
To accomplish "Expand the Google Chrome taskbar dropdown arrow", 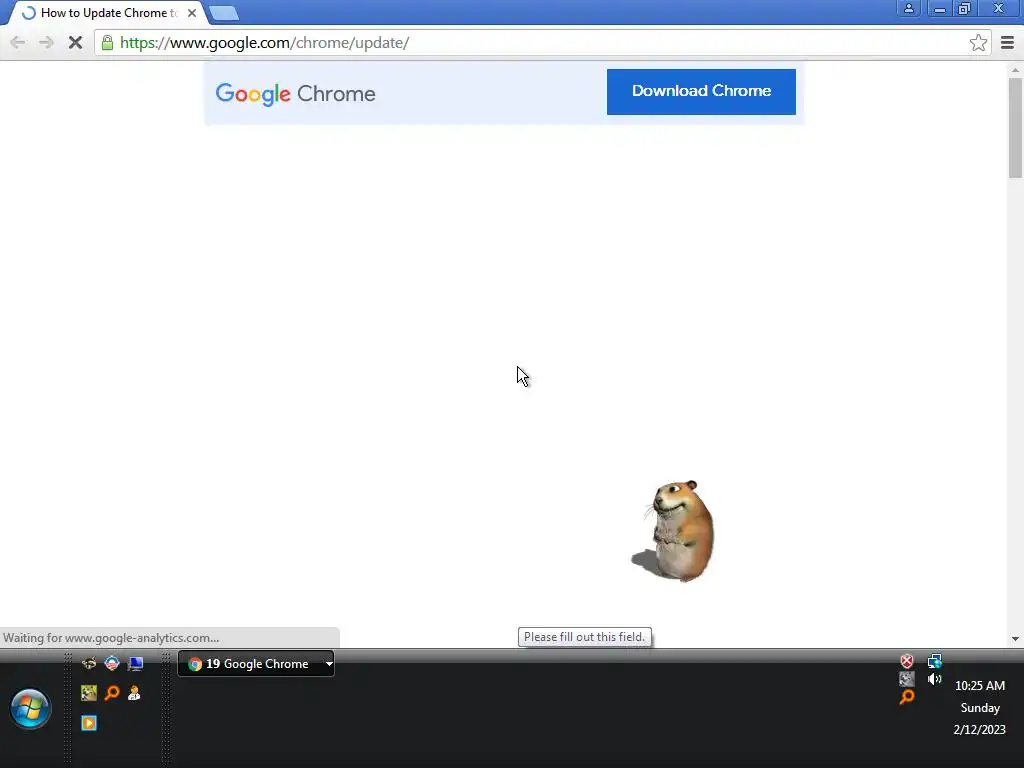I will pyautogui.click(x=329, y=664).
